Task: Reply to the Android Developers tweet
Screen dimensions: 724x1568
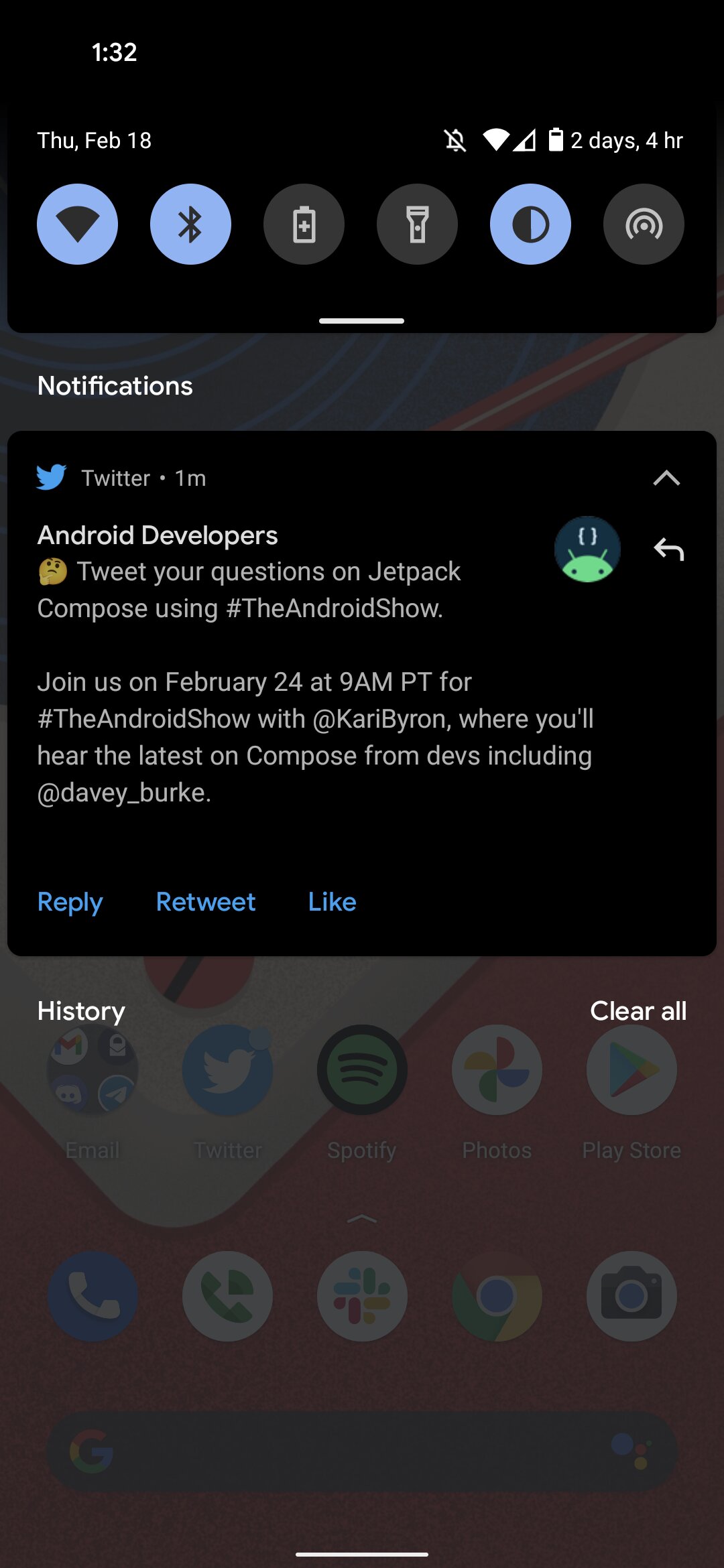Action: tap(70, 902)
